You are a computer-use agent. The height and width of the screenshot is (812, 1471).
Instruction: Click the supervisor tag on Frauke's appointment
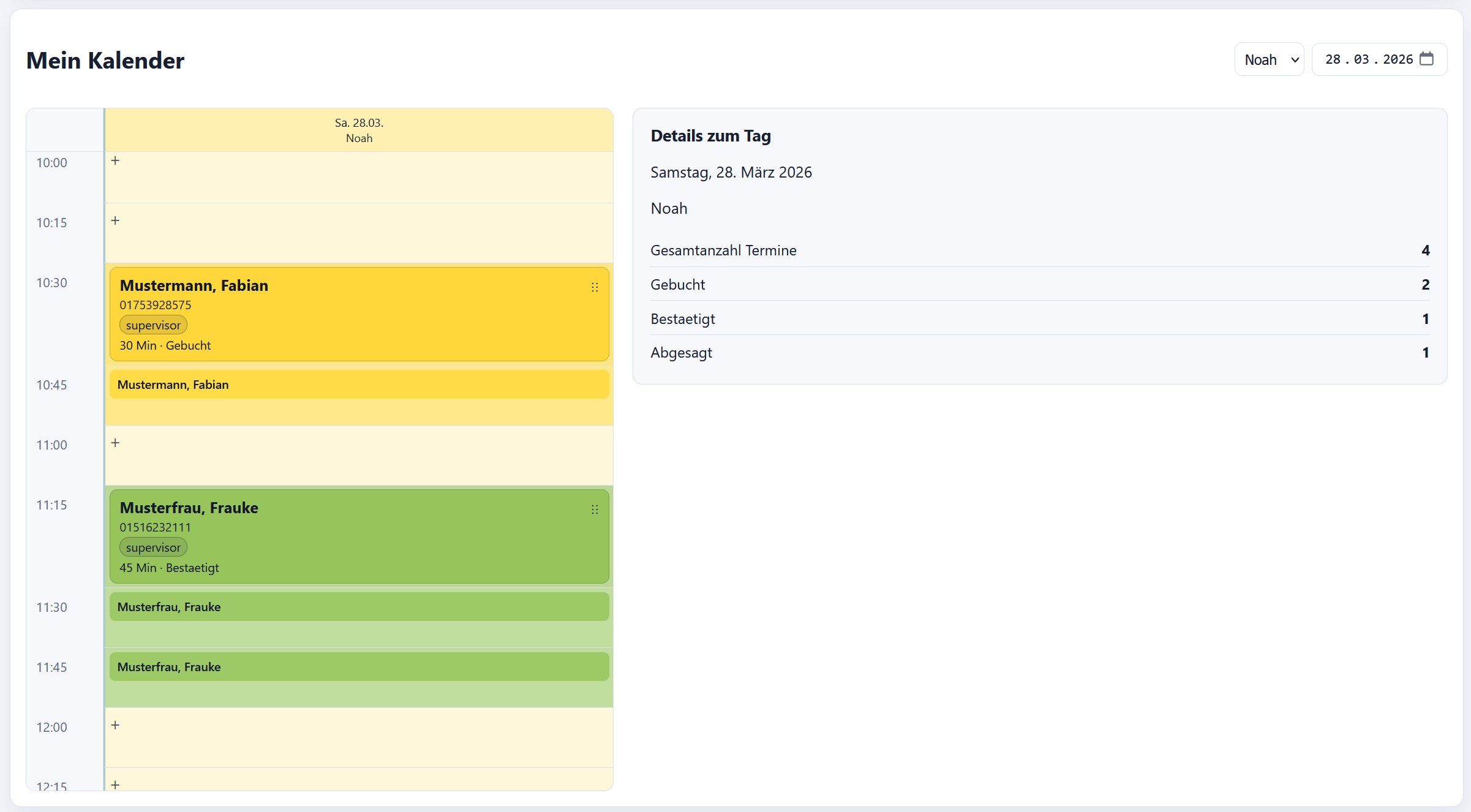point(153,548)
